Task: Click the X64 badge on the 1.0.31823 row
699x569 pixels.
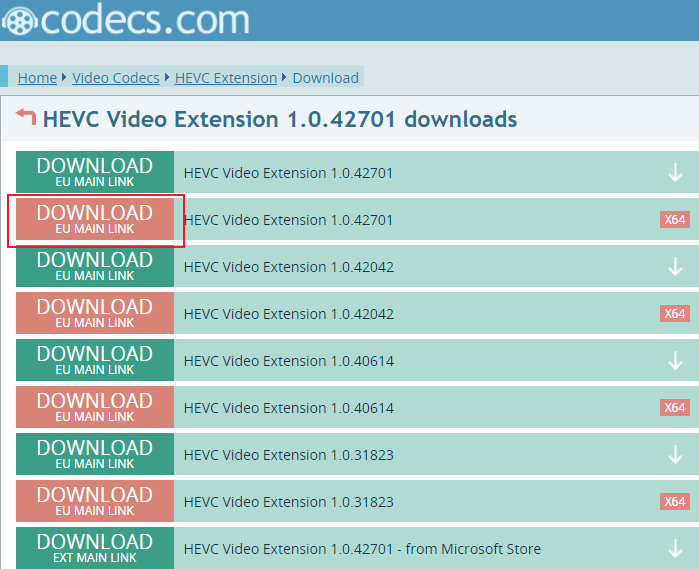Action: tap(675, 502)
